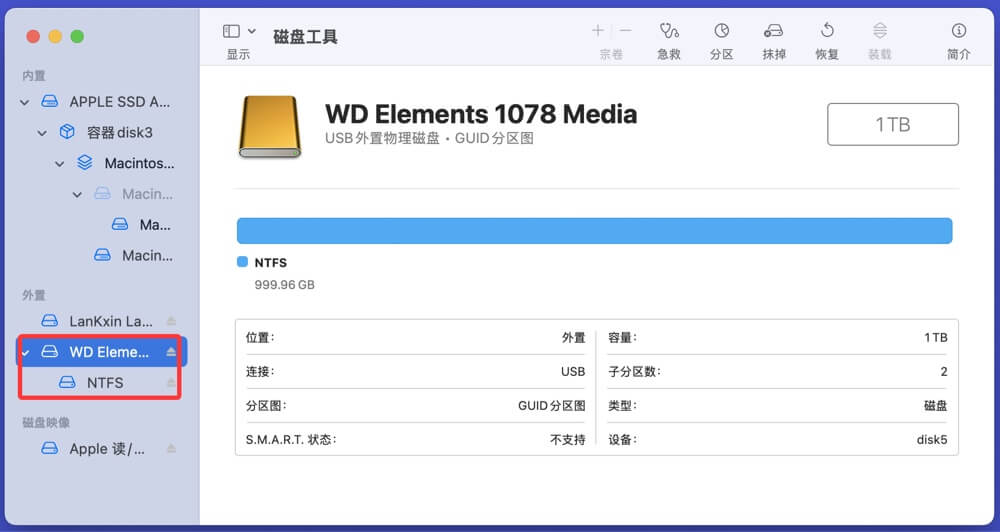This screenshot has height=532, width=1000.
Task: Click the 急救 (First Aid) stethoscope icon
Action: pos(669,32)
